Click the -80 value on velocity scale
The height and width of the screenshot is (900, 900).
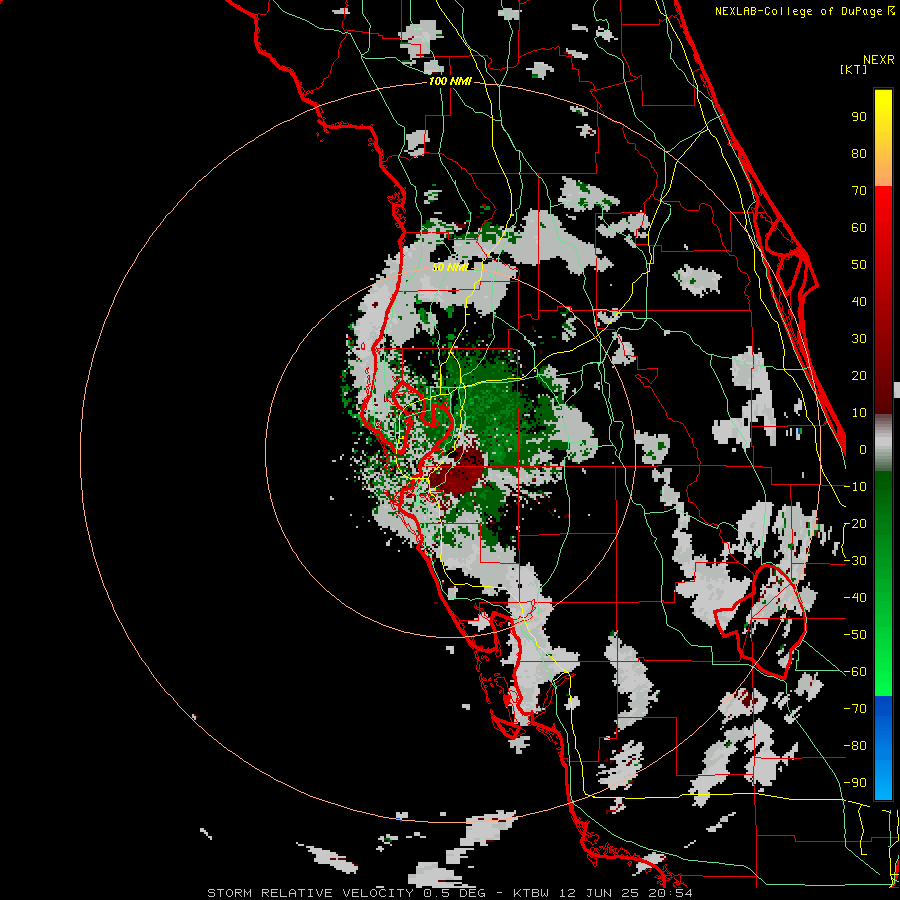click(x=855, y=746)
